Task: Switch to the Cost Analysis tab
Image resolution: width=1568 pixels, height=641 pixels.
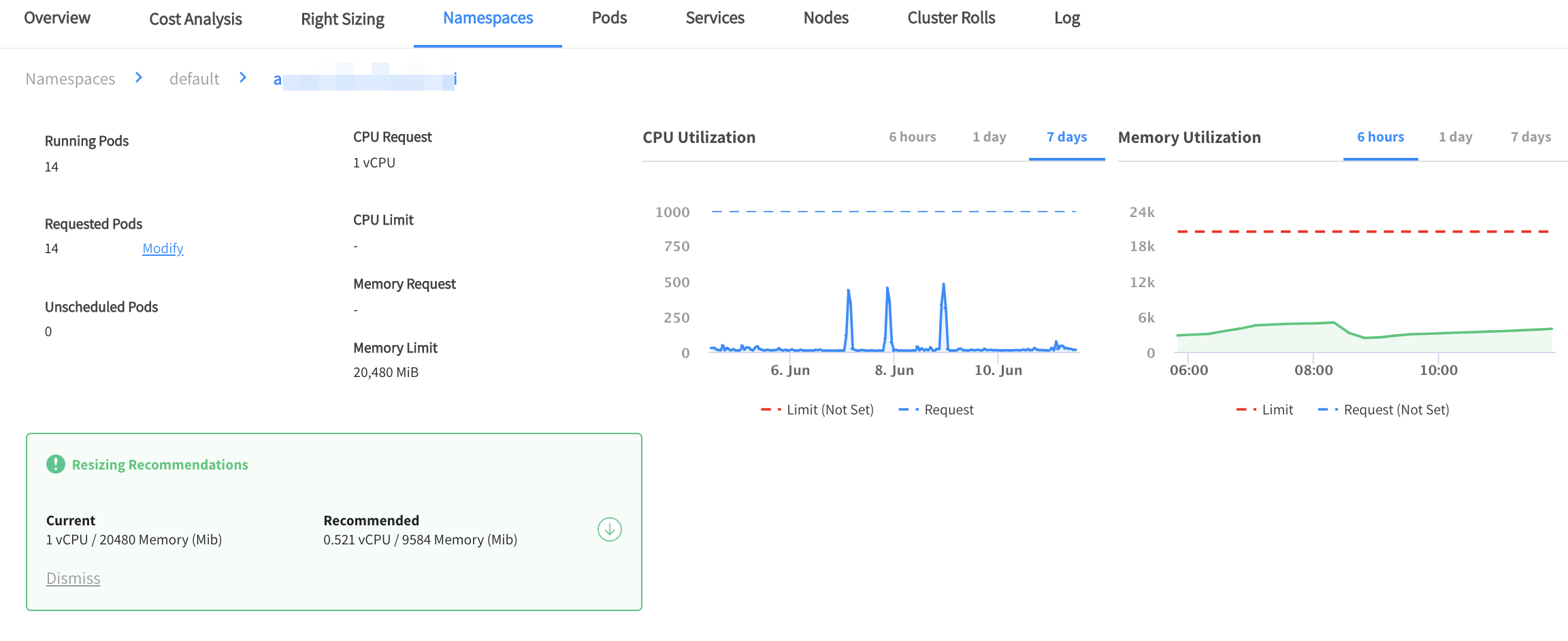Action: tap(195, 18)
